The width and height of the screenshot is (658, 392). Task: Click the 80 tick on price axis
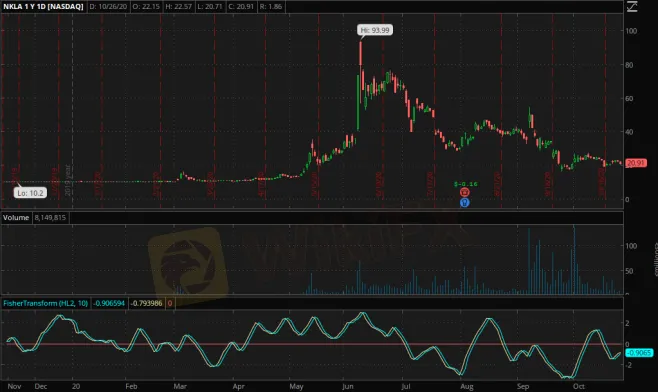[x=629, y=65]
